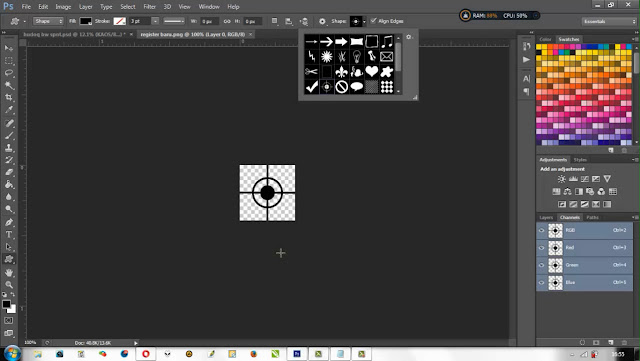Select the Pen tool
The image size is (640, 361).
[x=9, y=222]
